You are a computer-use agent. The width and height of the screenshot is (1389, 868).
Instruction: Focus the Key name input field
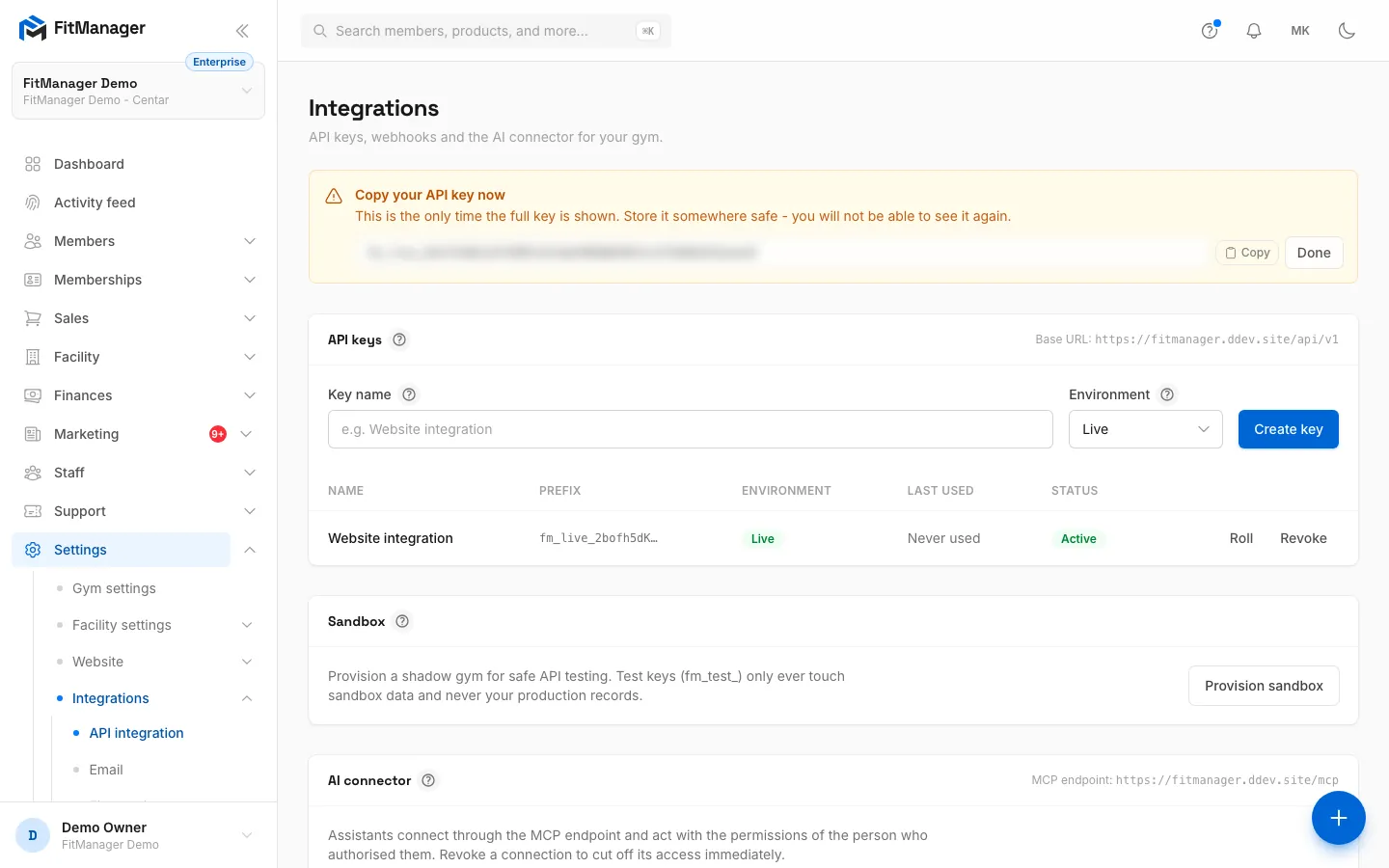pos(691,429)
